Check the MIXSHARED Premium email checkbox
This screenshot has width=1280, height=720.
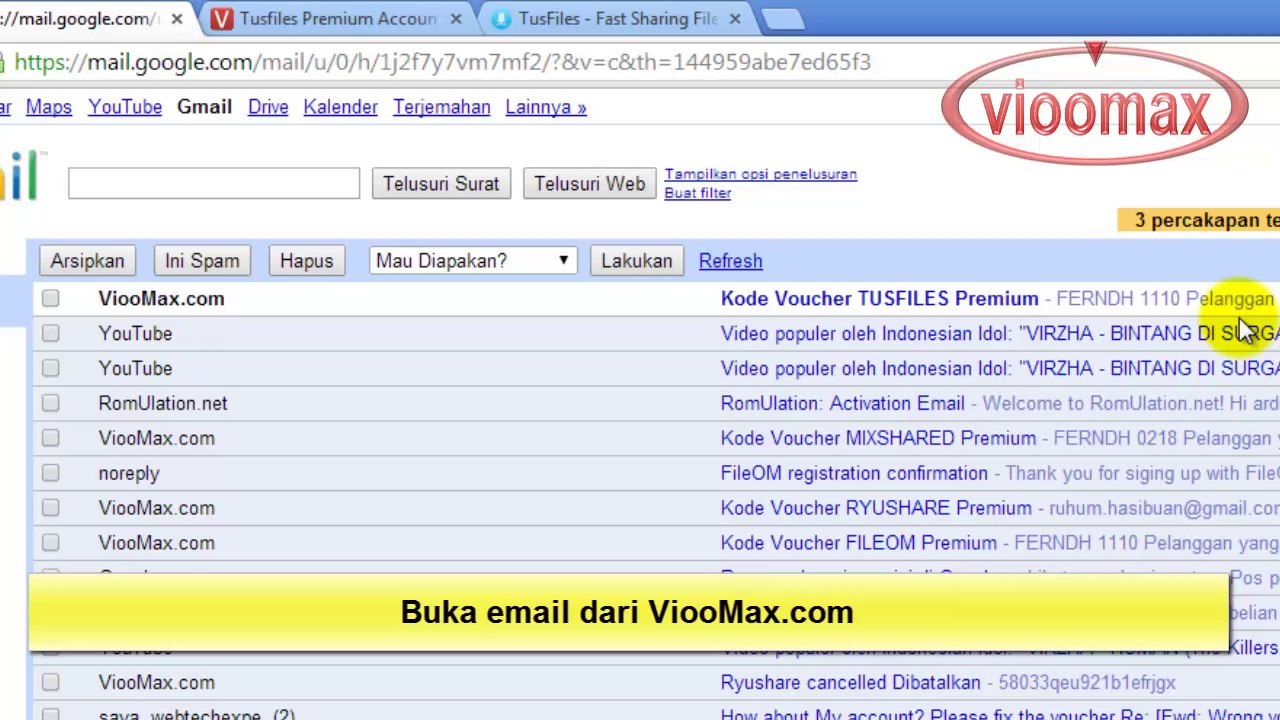click(51, 438)
